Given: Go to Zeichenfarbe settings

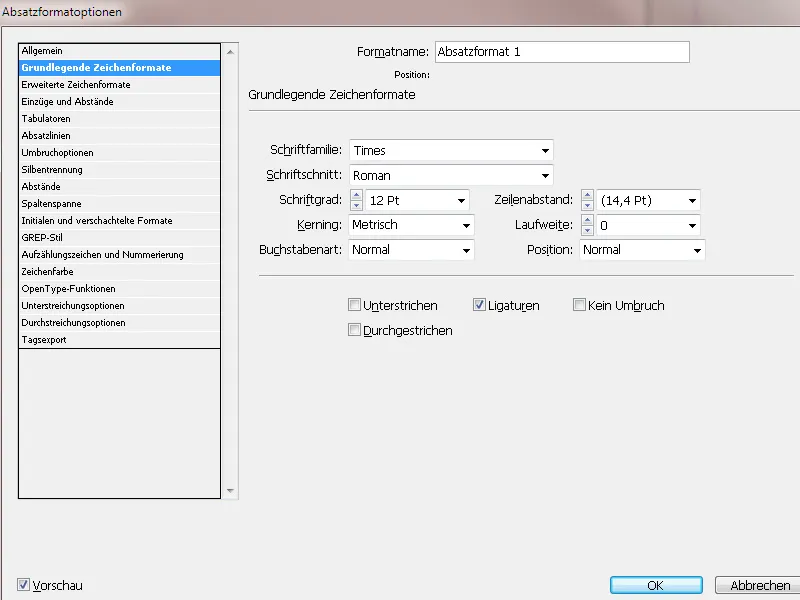Looking at the screenshot, I should tap(119, 271).
